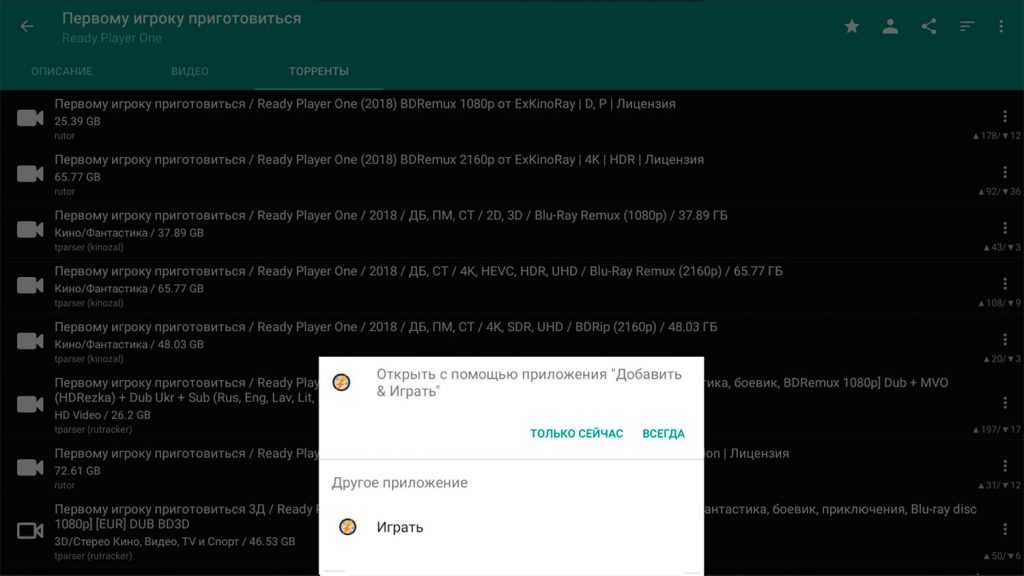
Task: Click camera icon of 25.39 GB torrent
Action: pyautogui.click(x=30, y=118)
